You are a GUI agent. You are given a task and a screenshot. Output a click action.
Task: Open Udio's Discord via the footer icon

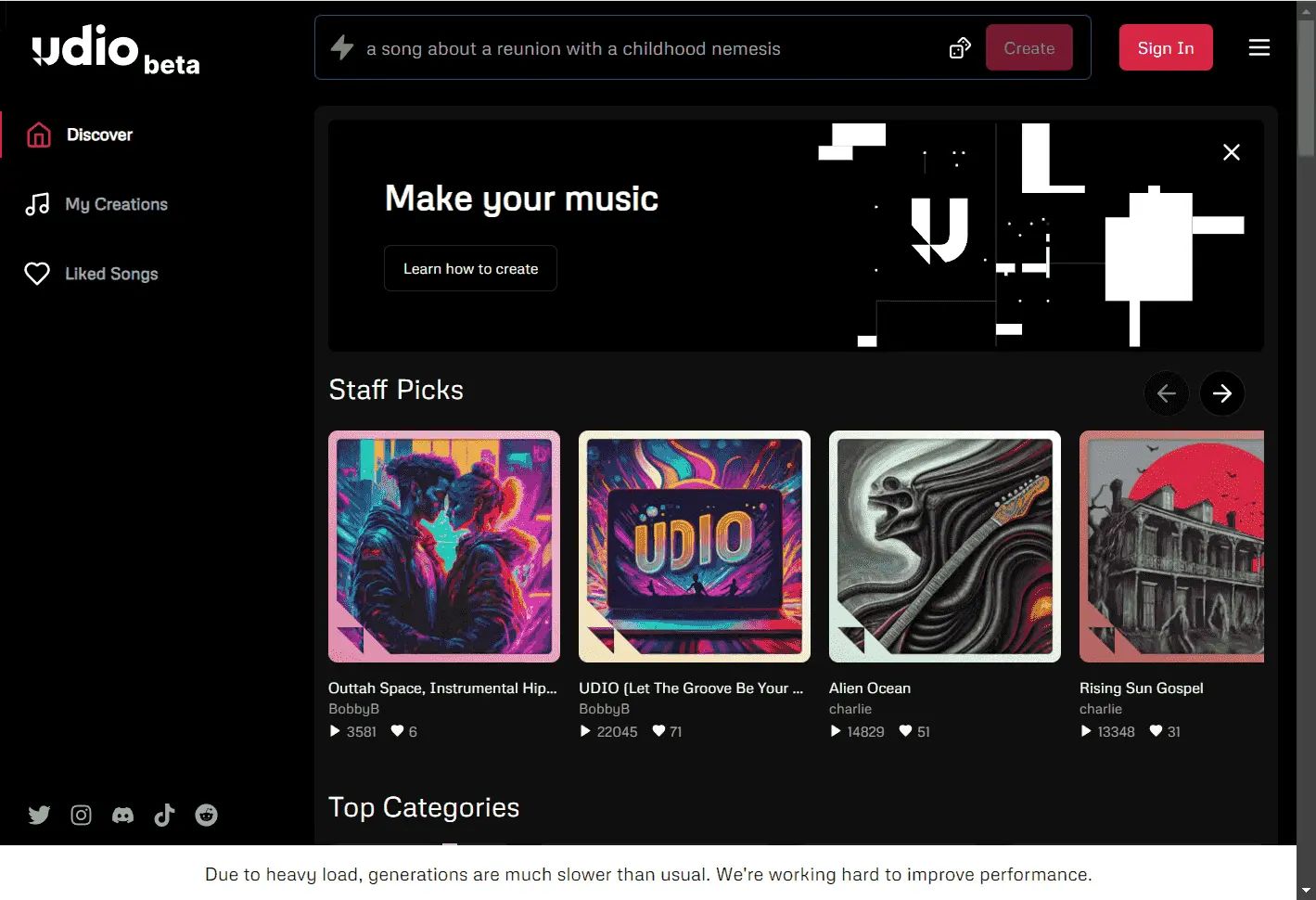point(122,815)
